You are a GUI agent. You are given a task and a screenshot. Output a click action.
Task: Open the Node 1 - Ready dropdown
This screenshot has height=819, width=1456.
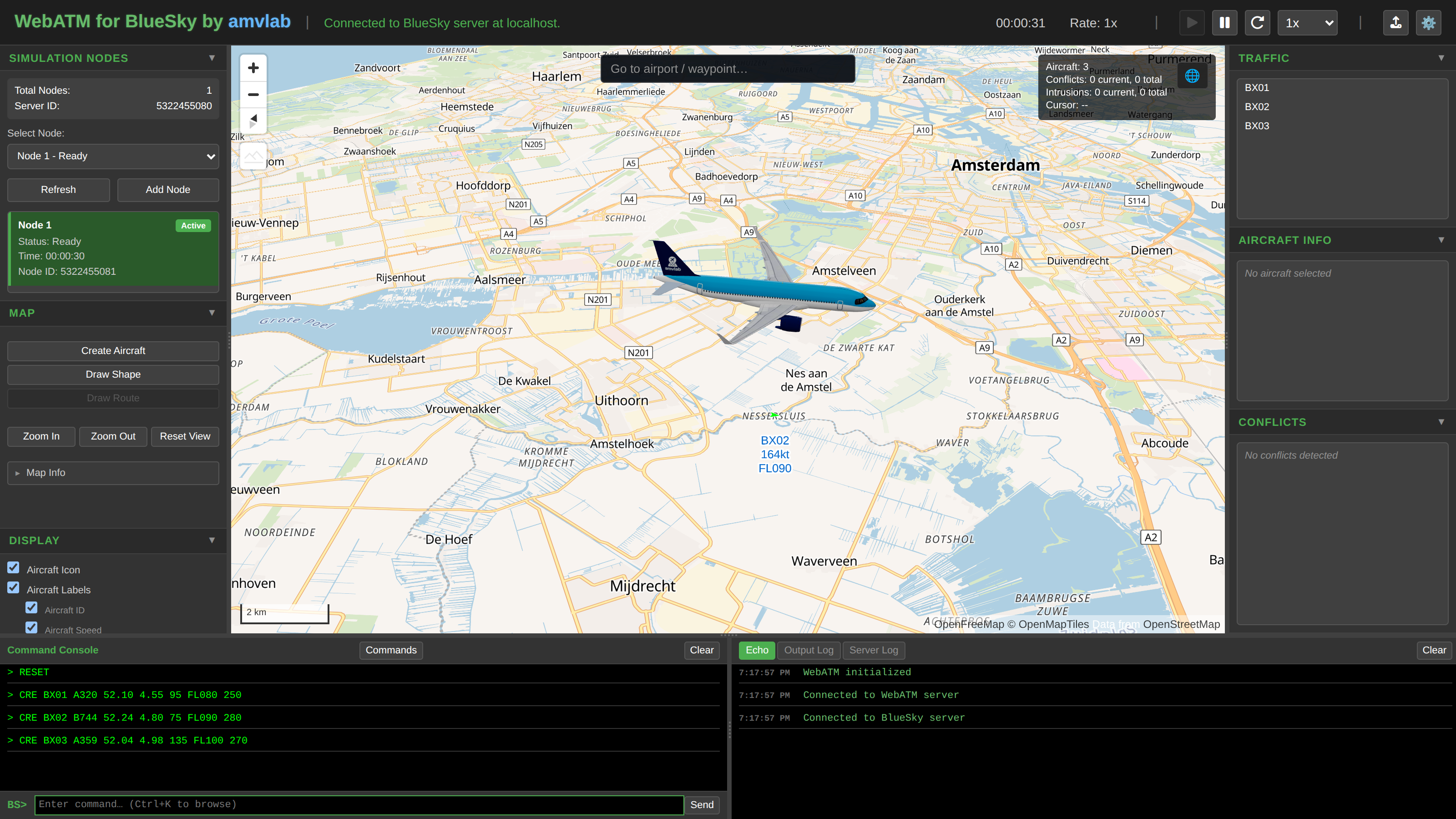coord(113,156)
